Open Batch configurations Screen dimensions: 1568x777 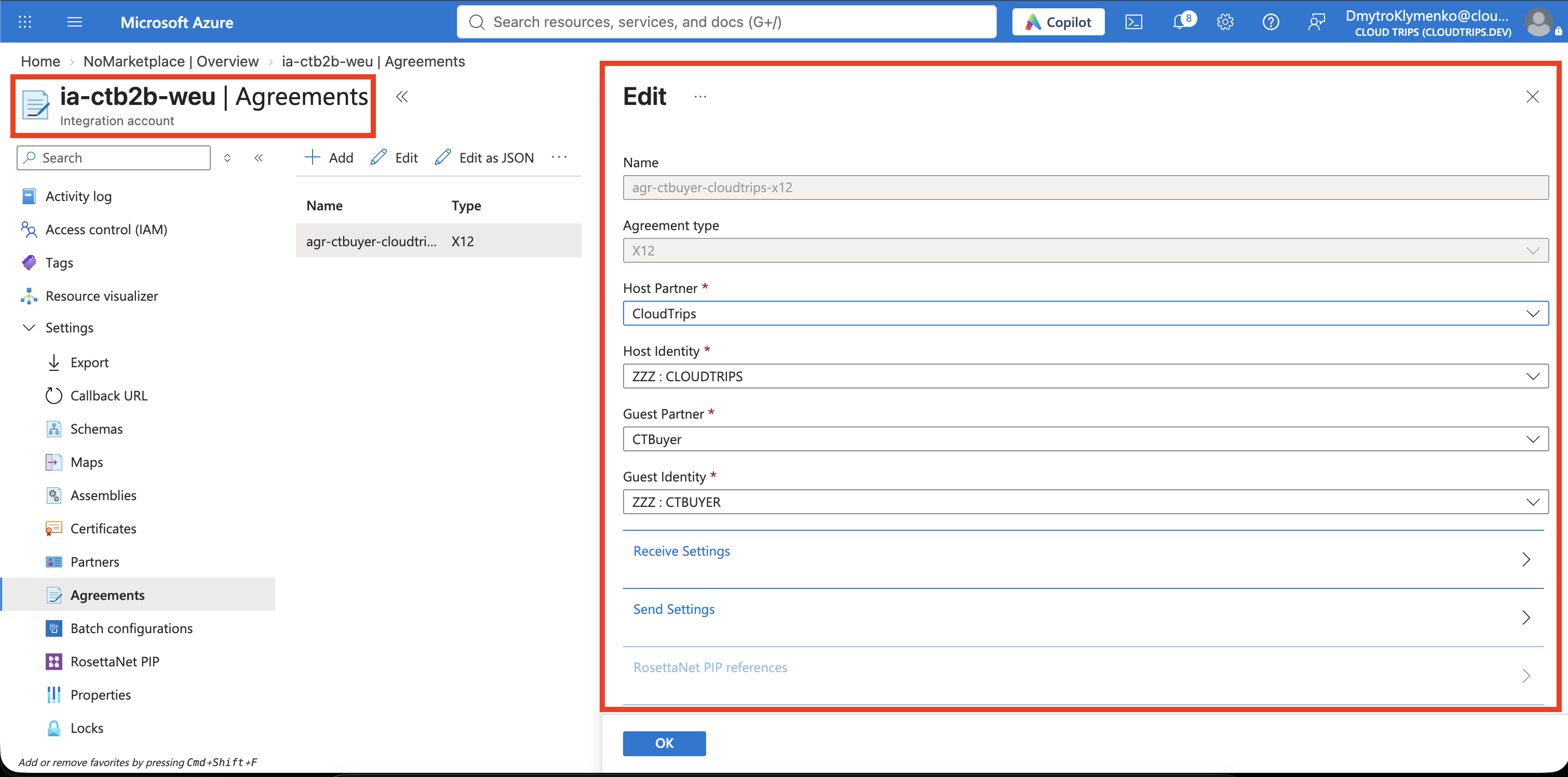(x=131, y=628)
